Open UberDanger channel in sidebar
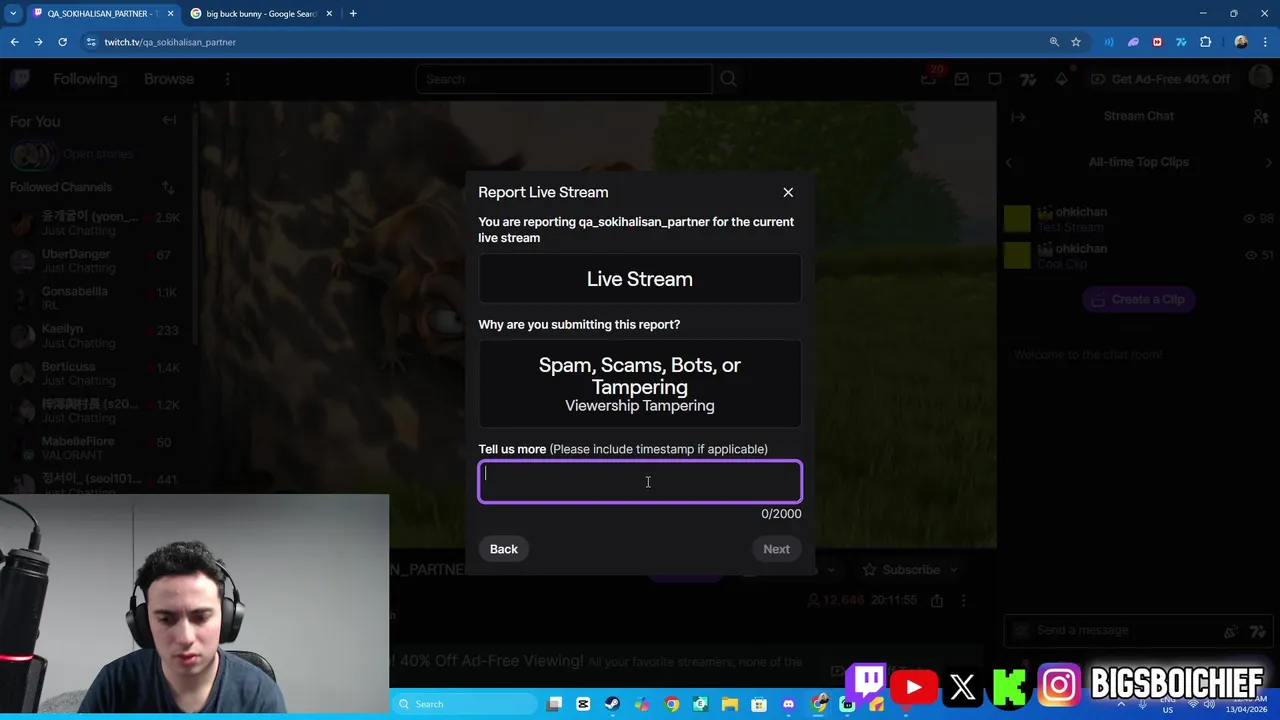This screenshot has height=720, width=1280. 95,261
